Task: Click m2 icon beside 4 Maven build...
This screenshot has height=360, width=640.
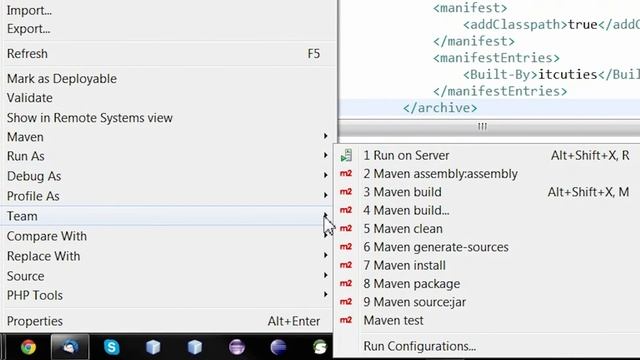Action: coord(346,210)
